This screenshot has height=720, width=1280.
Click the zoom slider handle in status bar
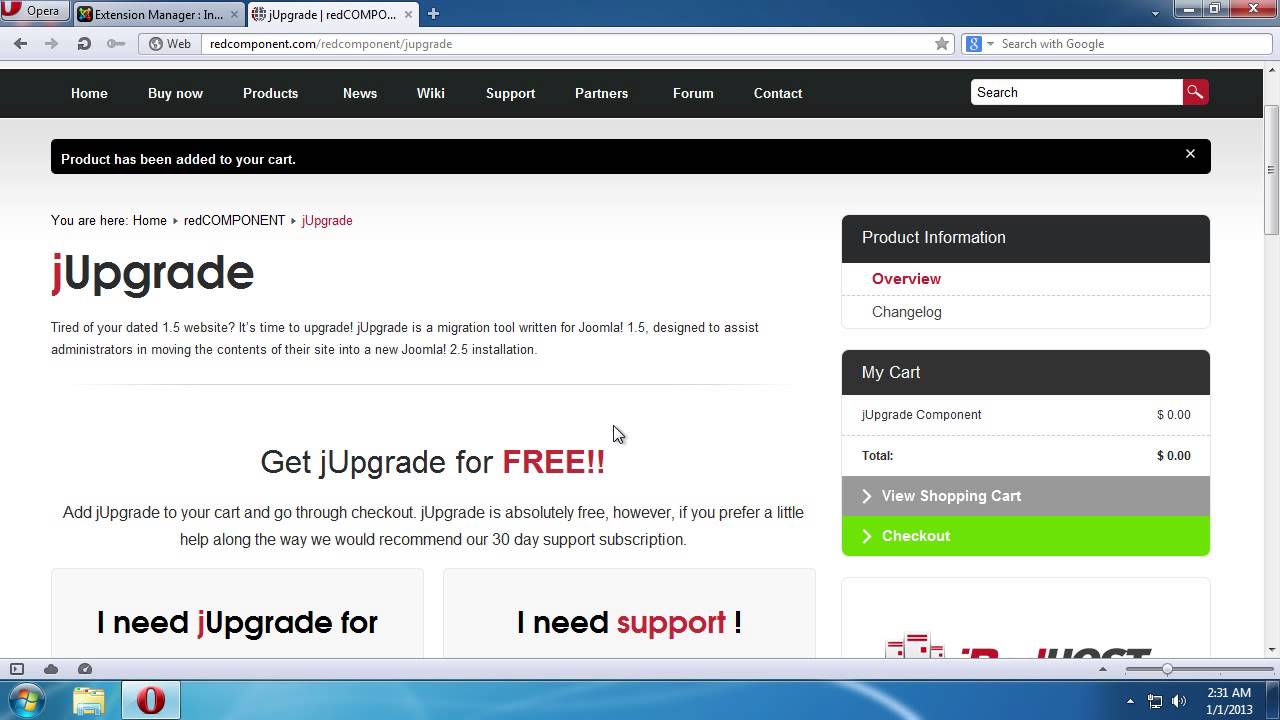point(1167,669)
